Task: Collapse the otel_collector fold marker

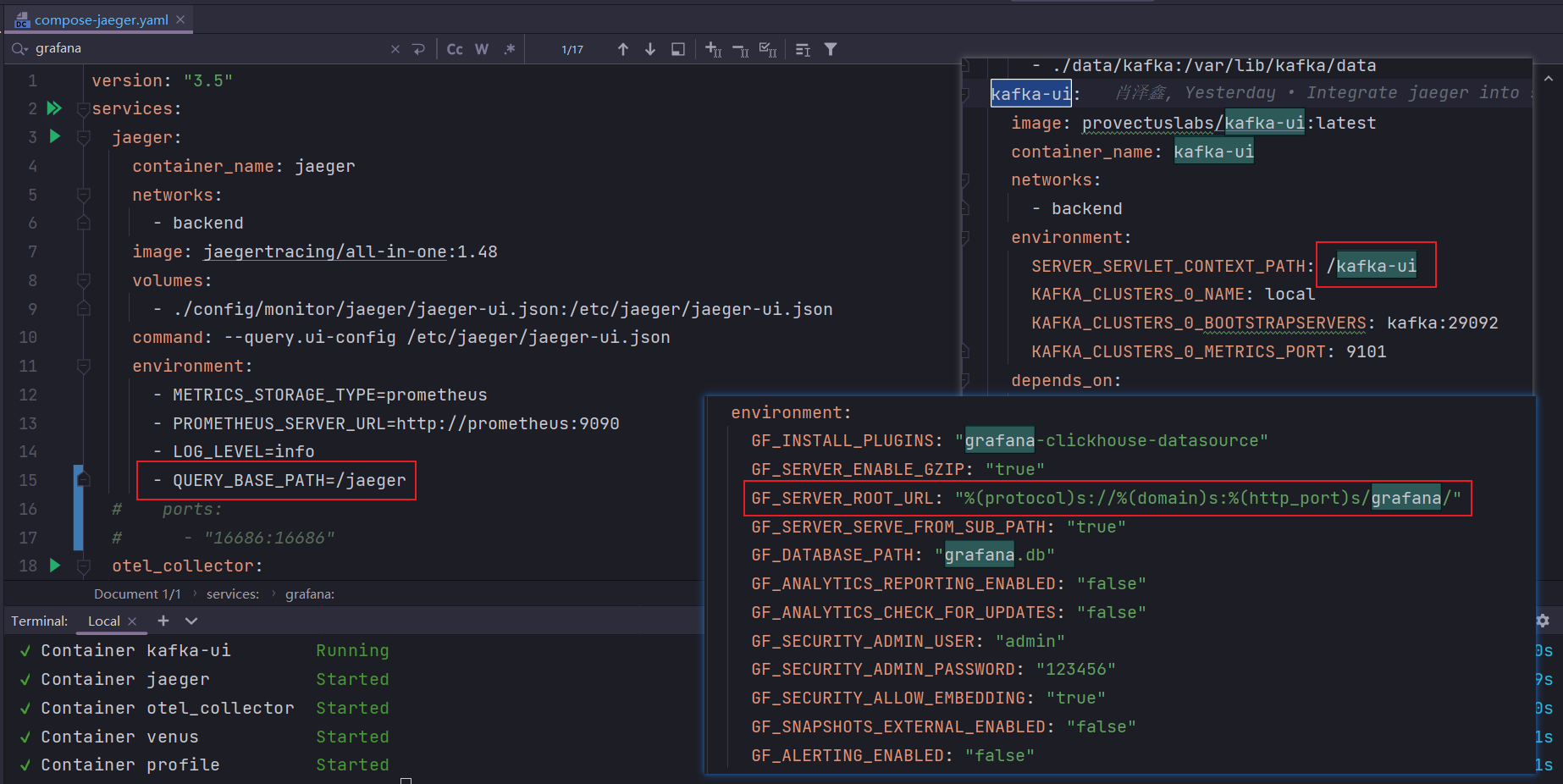Action: click(83, 566)
